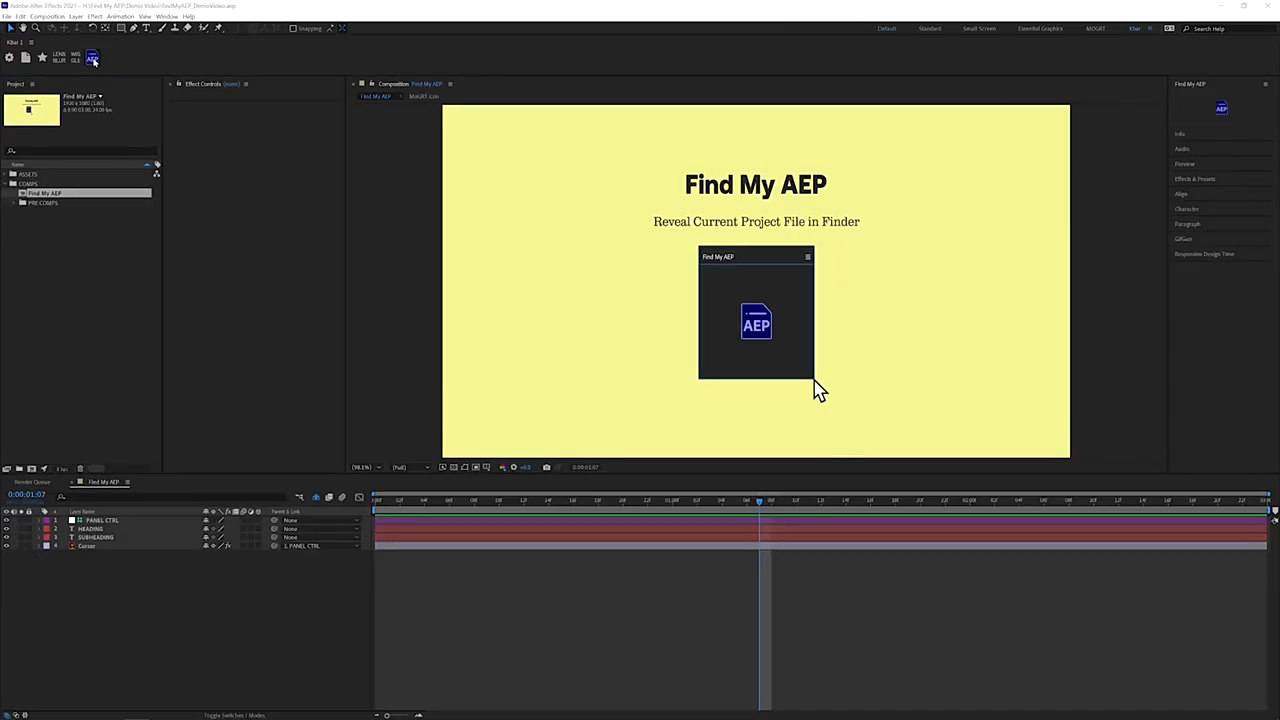
Task: Select the Roto Brush tool
Action: tap(203, 28)
